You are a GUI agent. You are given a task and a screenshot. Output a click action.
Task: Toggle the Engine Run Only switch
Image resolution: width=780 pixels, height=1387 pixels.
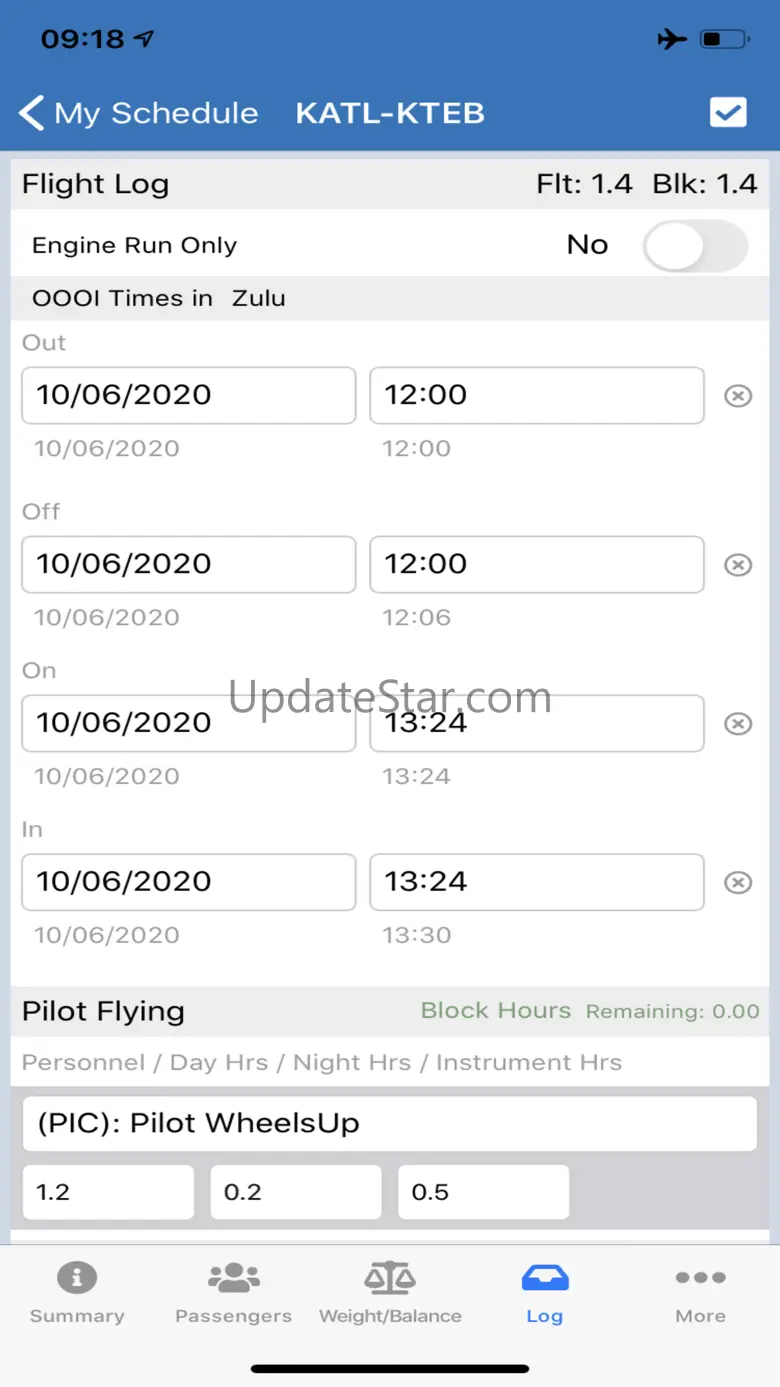click(x=695, y=246)
